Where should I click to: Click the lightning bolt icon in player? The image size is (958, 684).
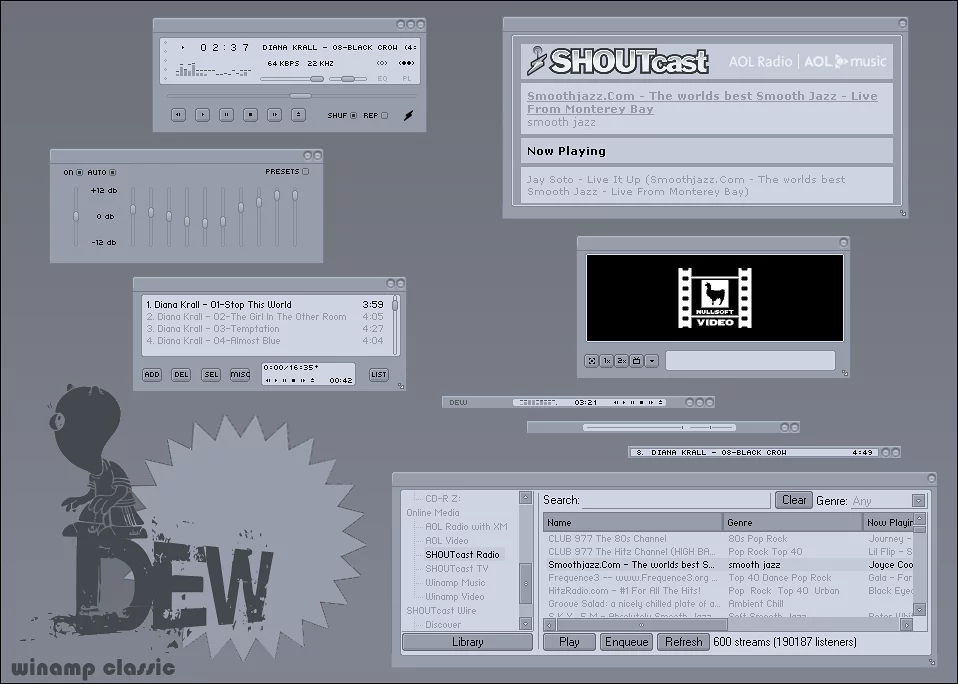click(408, 116)
